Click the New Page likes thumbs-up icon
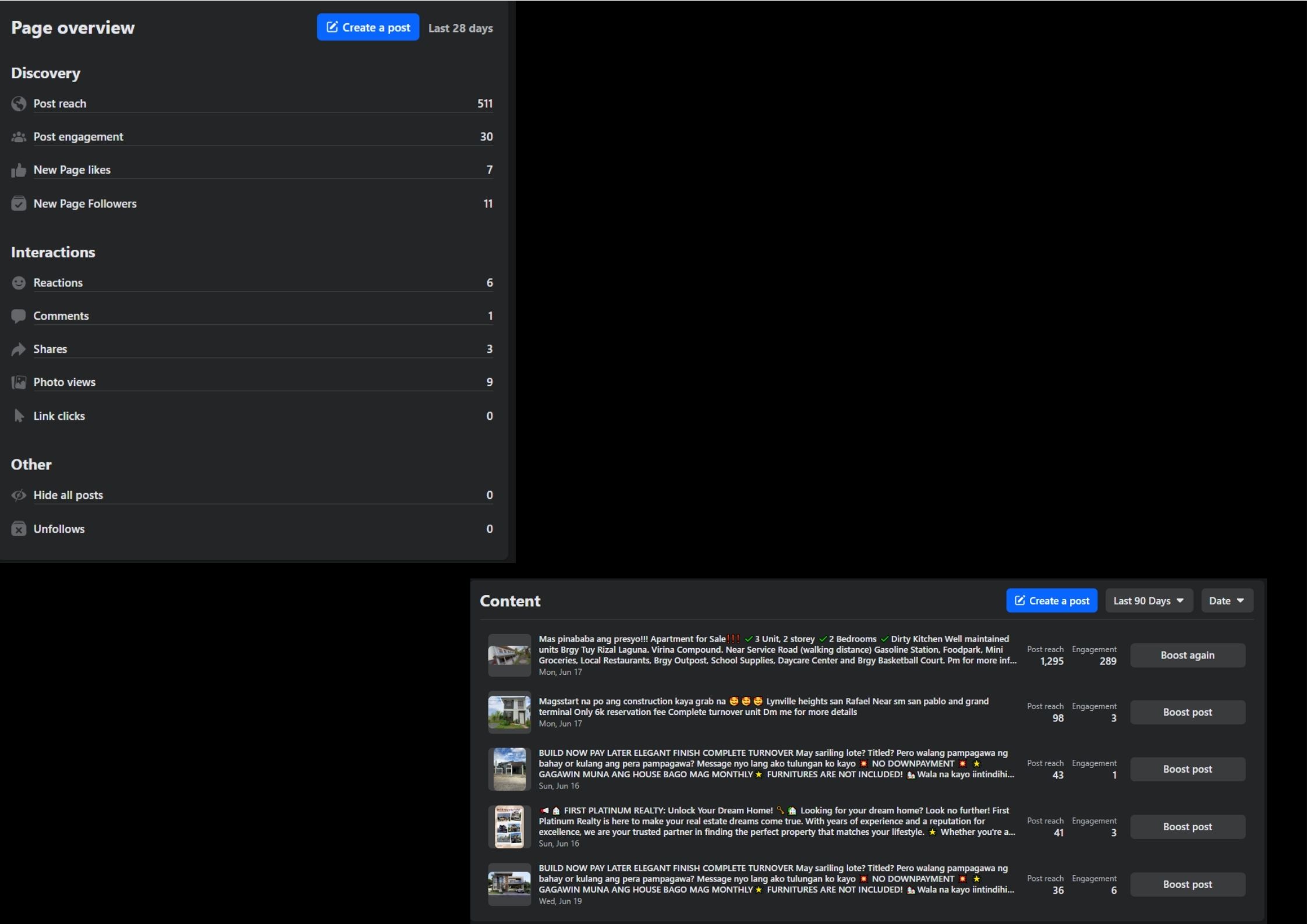Viewport: 1307px width, 924px height. [19, 170]
